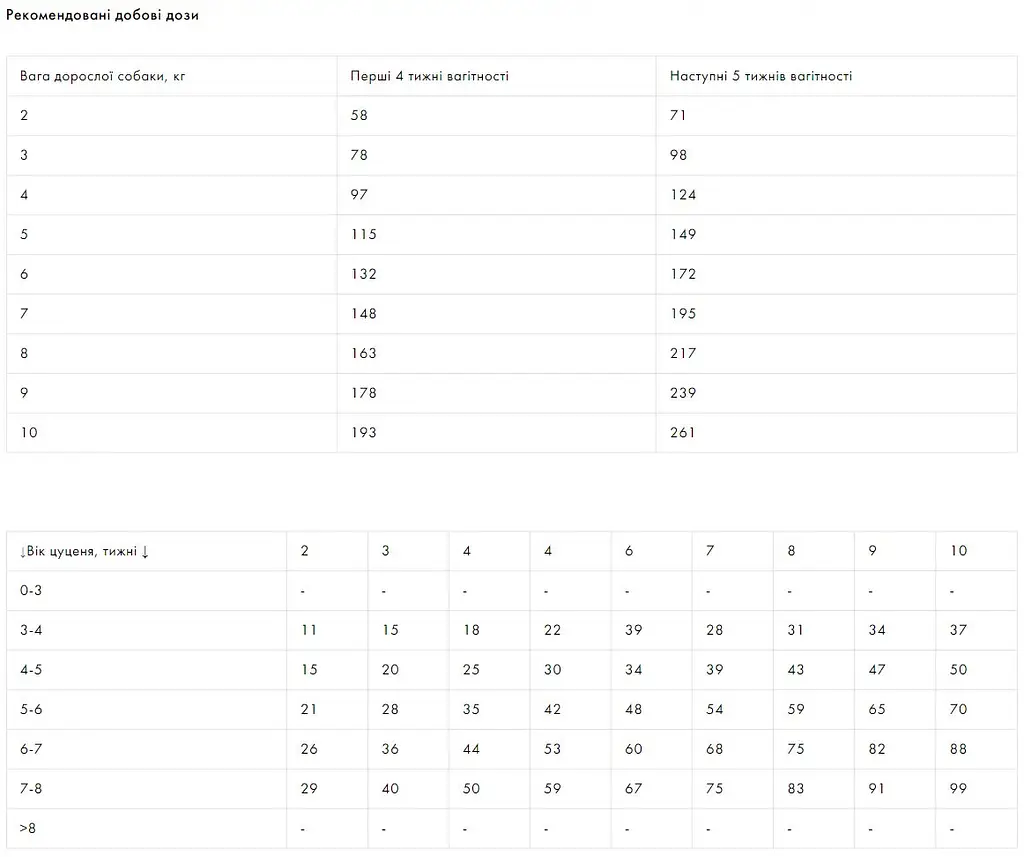Viewport: 1024px width, 857px height.
Task: Click the "Вік цуценя, тижні" header cell
Action: coord(84,551)
